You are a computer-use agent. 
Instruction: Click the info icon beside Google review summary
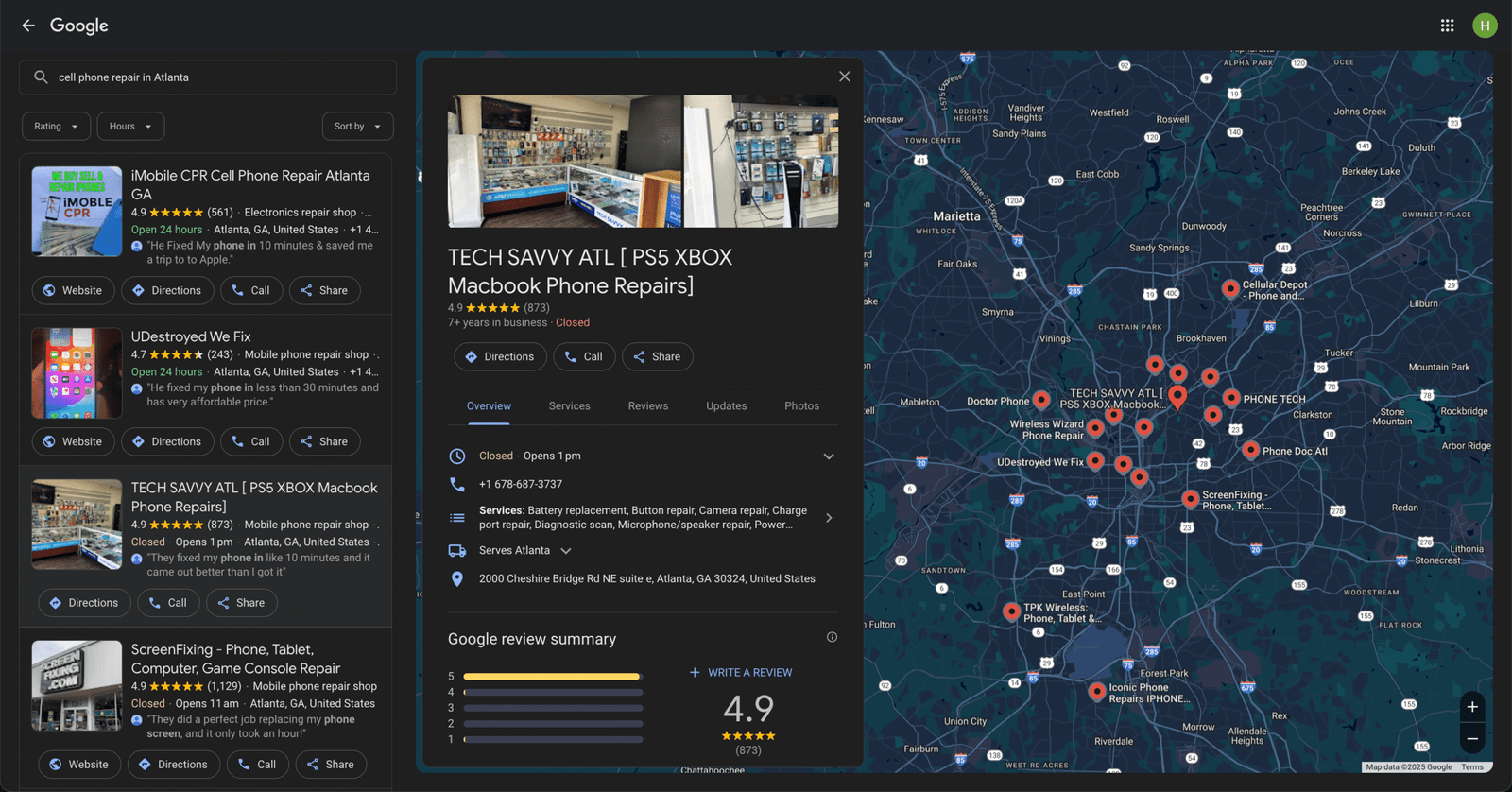pyautogui.click(x=832, y=637)
